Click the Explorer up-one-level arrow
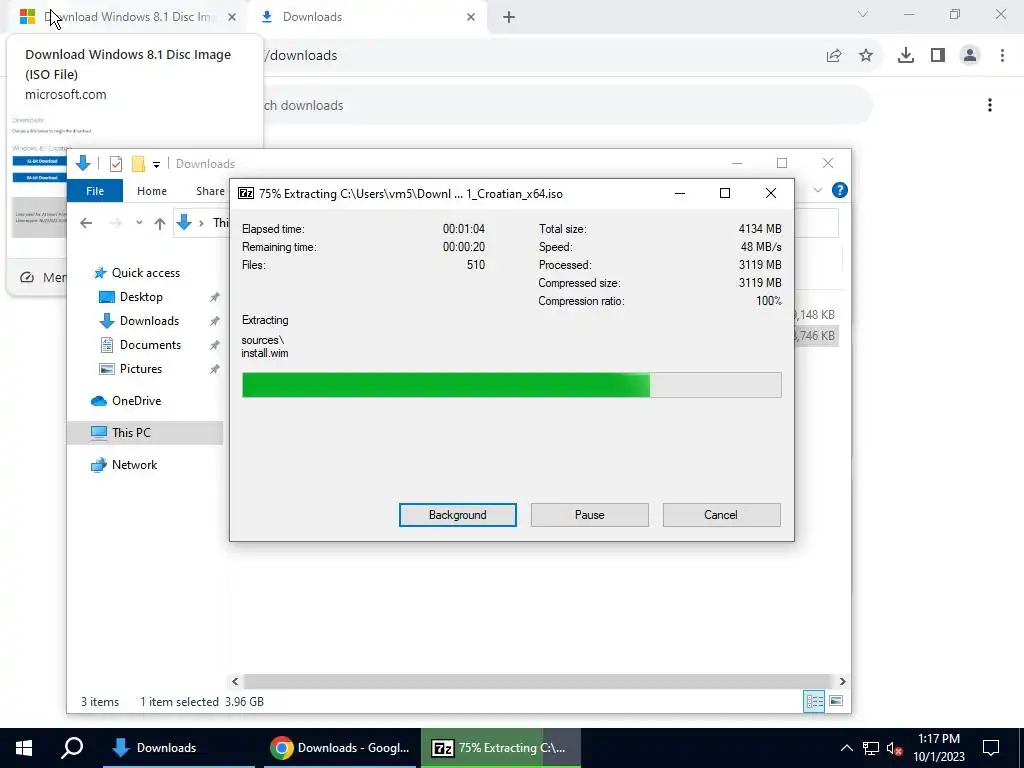Viewport: 1024px width, 768px height. (x=160, y=223)
